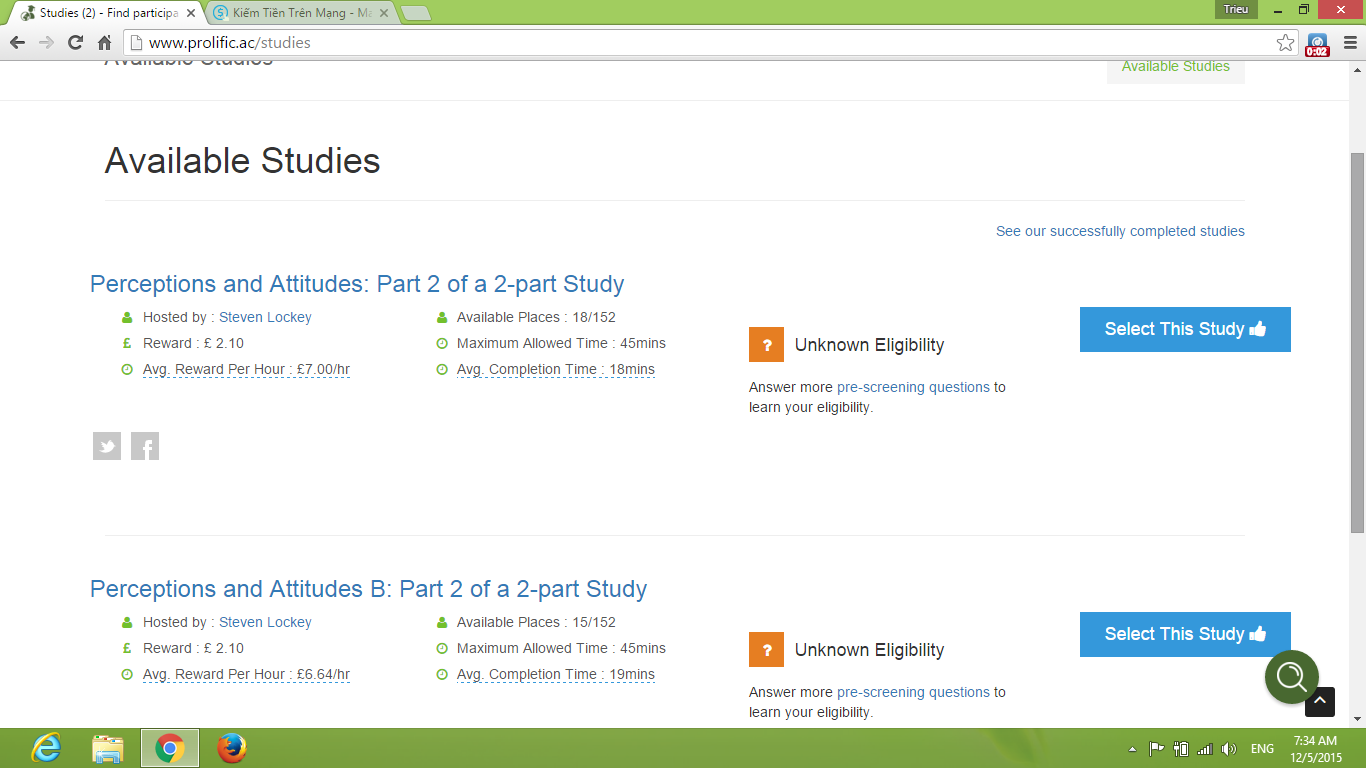Click orange question icon for Perceptions and Attitudes B
This screenshot has height=768, width=1366.
(x=766, y=650)
